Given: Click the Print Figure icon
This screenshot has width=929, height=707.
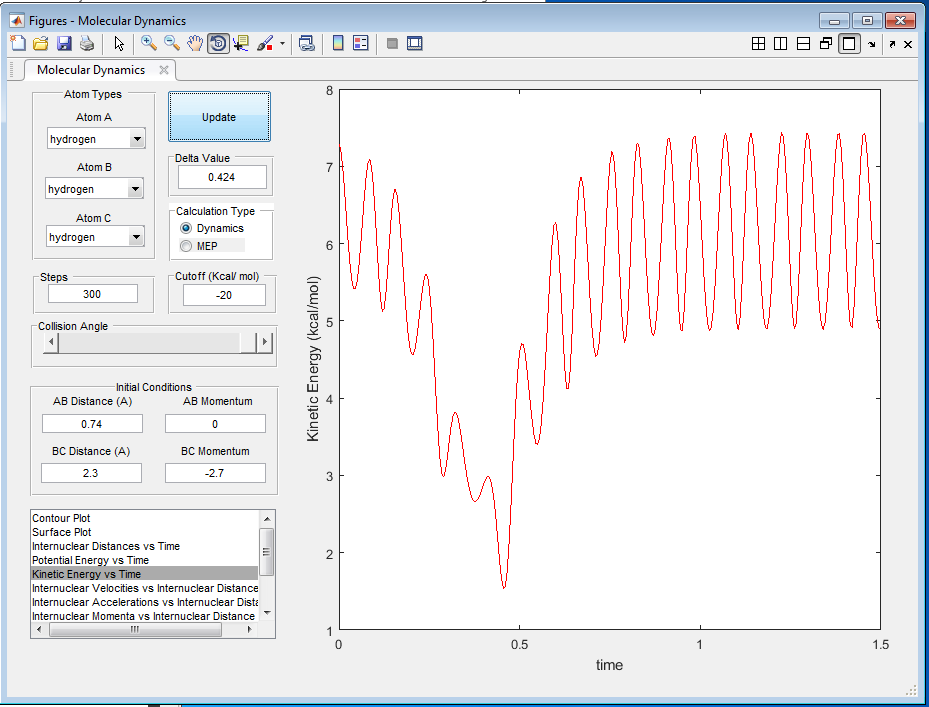Looking at the screenshot, I should point(87,43).
